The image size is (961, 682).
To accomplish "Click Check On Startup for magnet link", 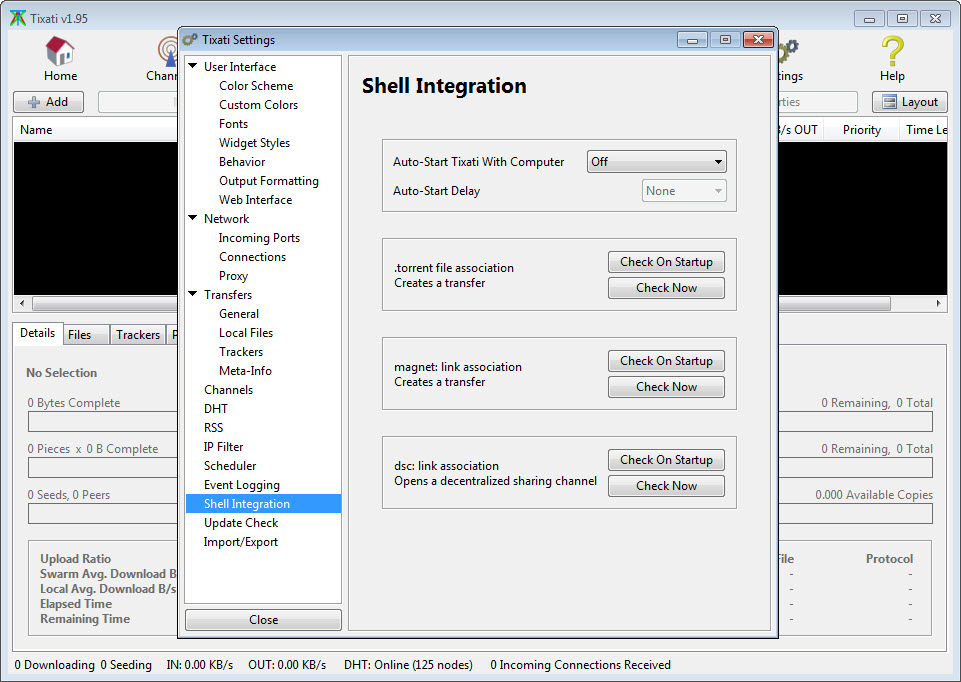I will click(666, 361).
